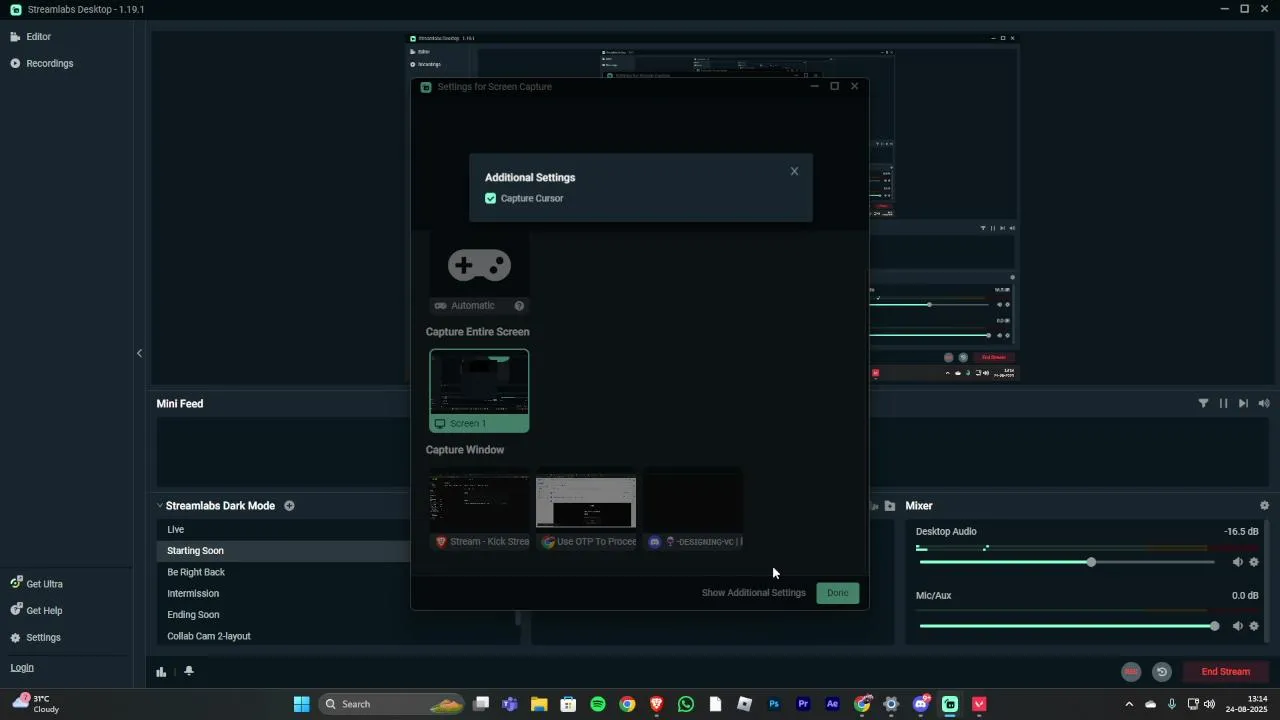
Task: Open Discord from the taskbar
Action: (921, 705)
